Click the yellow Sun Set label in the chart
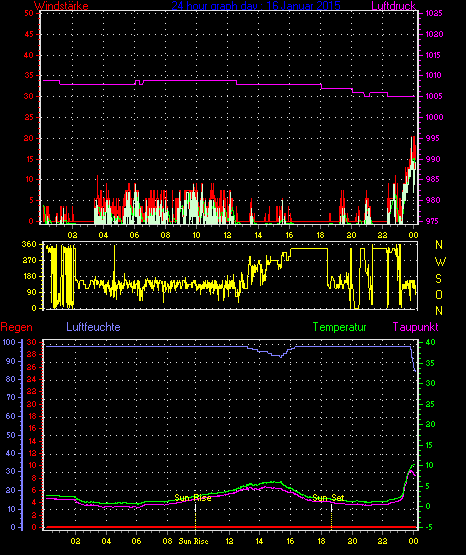Viewport: 466px width, 555px height. 328,498
